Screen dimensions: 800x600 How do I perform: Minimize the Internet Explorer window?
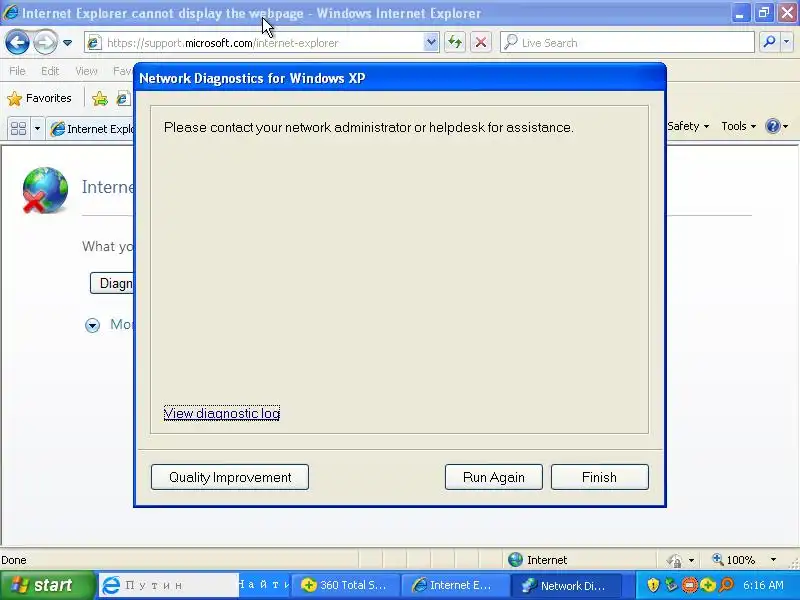point(739,13)
